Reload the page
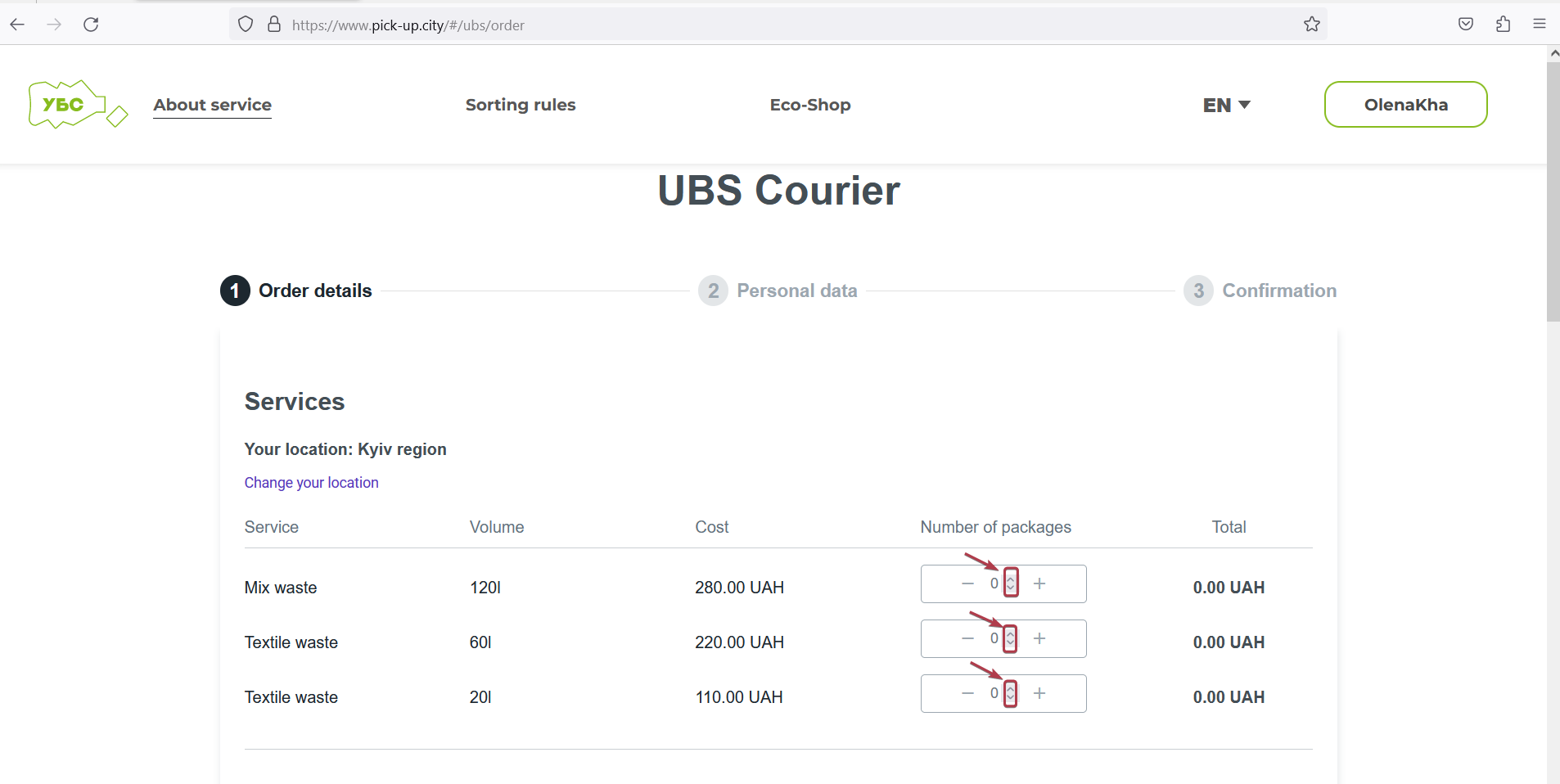The image size is (1560, 784). pyautogui.click(x=91, y=24)
